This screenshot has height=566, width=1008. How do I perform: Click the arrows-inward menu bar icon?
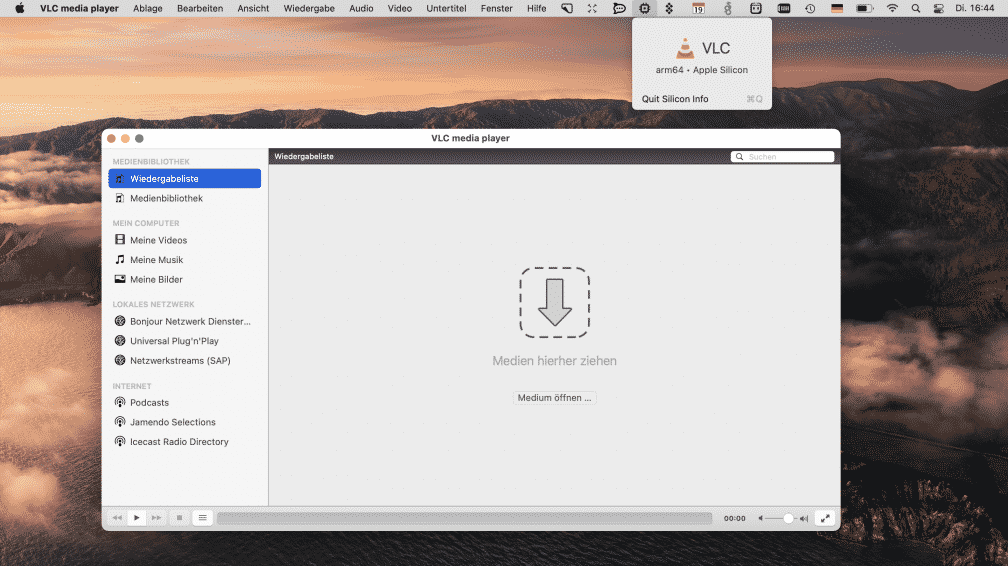592,8
